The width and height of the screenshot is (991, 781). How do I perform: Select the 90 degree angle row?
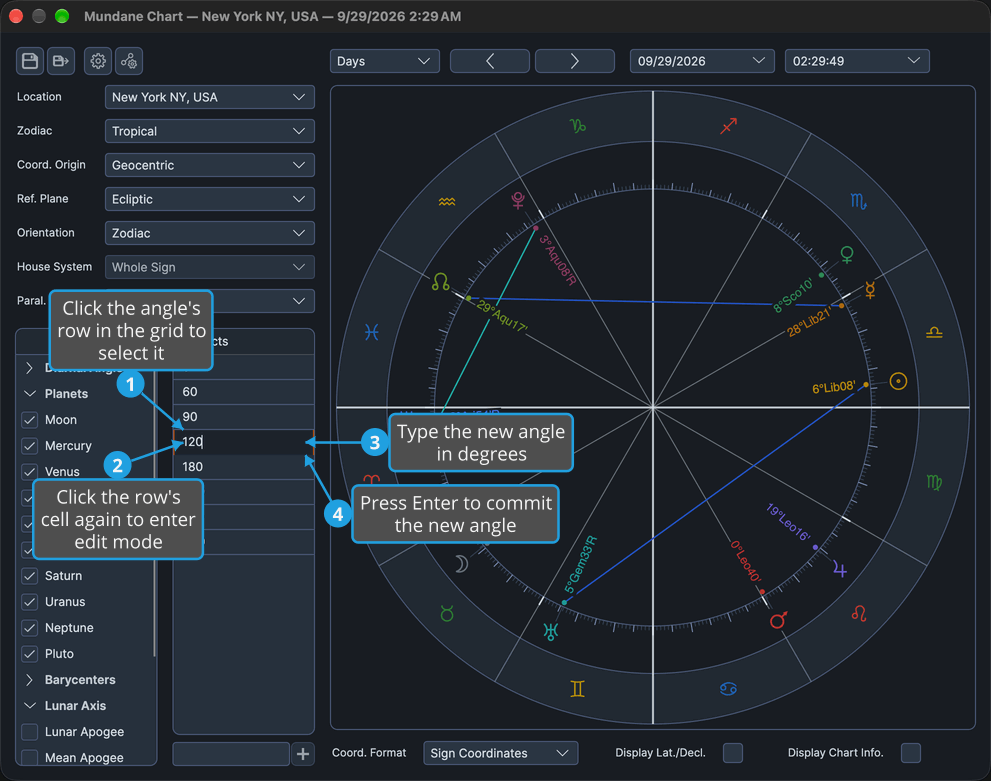tap(244, 417)
